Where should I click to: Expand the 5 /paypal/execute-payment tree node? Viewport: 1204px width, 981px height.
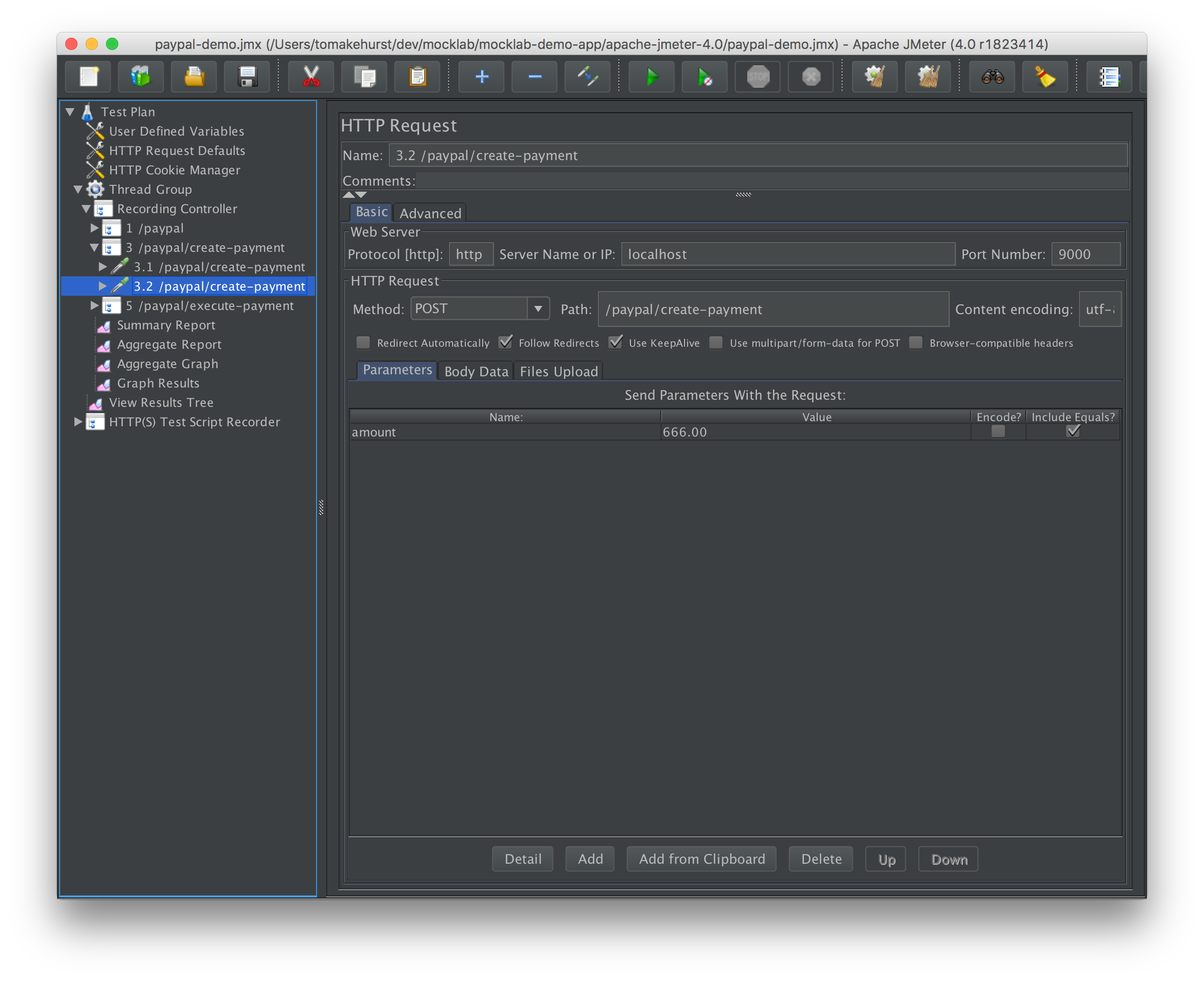(94, 306)
